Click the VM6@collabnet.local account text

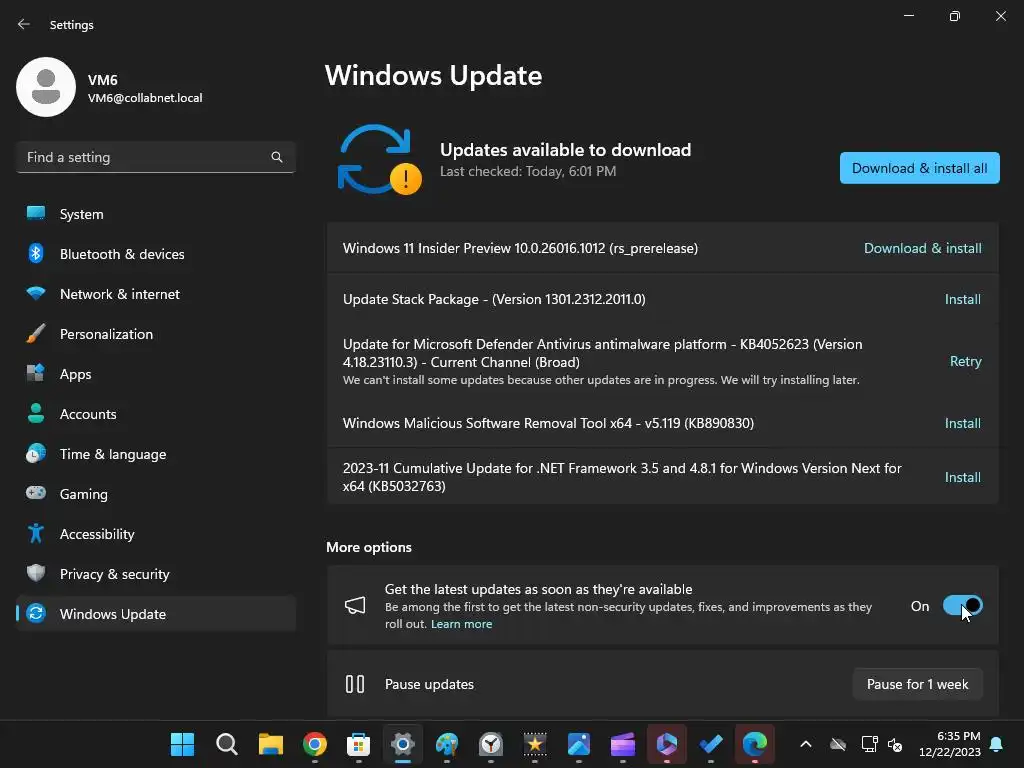(145, 98)
